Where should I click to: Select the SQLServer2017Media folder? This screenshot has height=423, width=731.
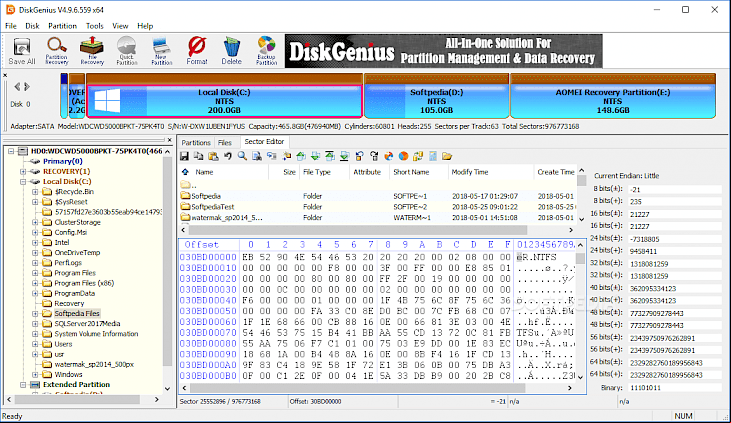[x=87, y=324]
